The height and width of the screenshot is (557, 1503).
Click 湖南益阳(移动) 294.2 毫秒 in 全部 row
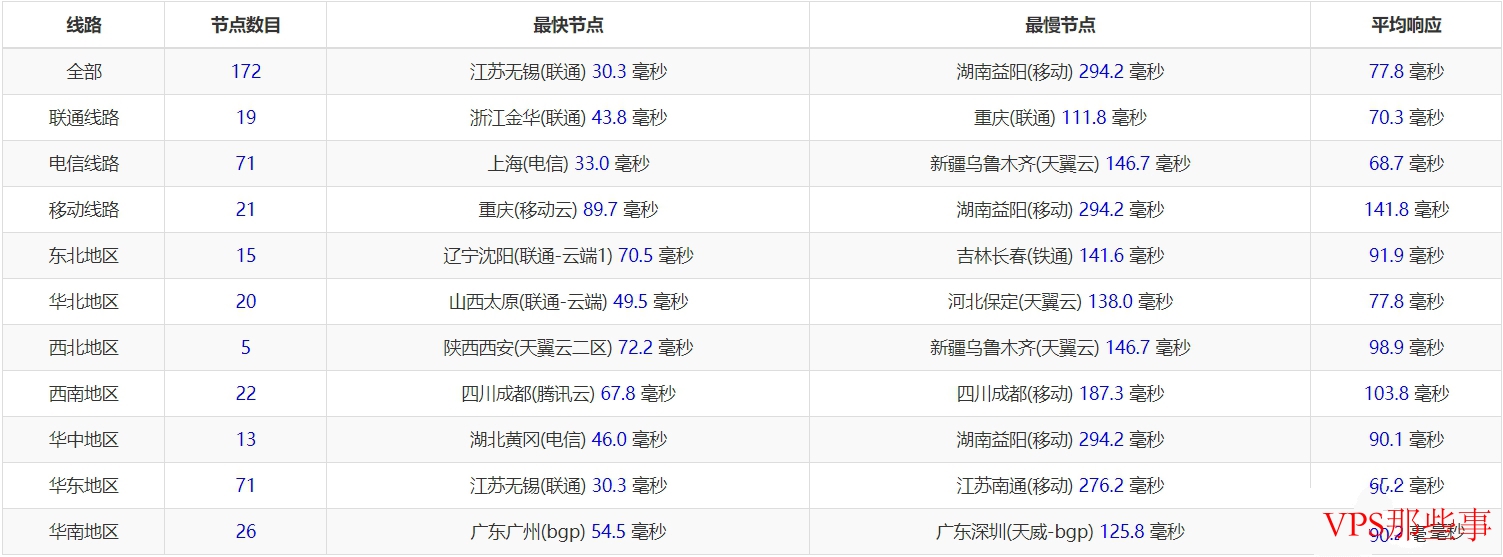point(1060,72)
